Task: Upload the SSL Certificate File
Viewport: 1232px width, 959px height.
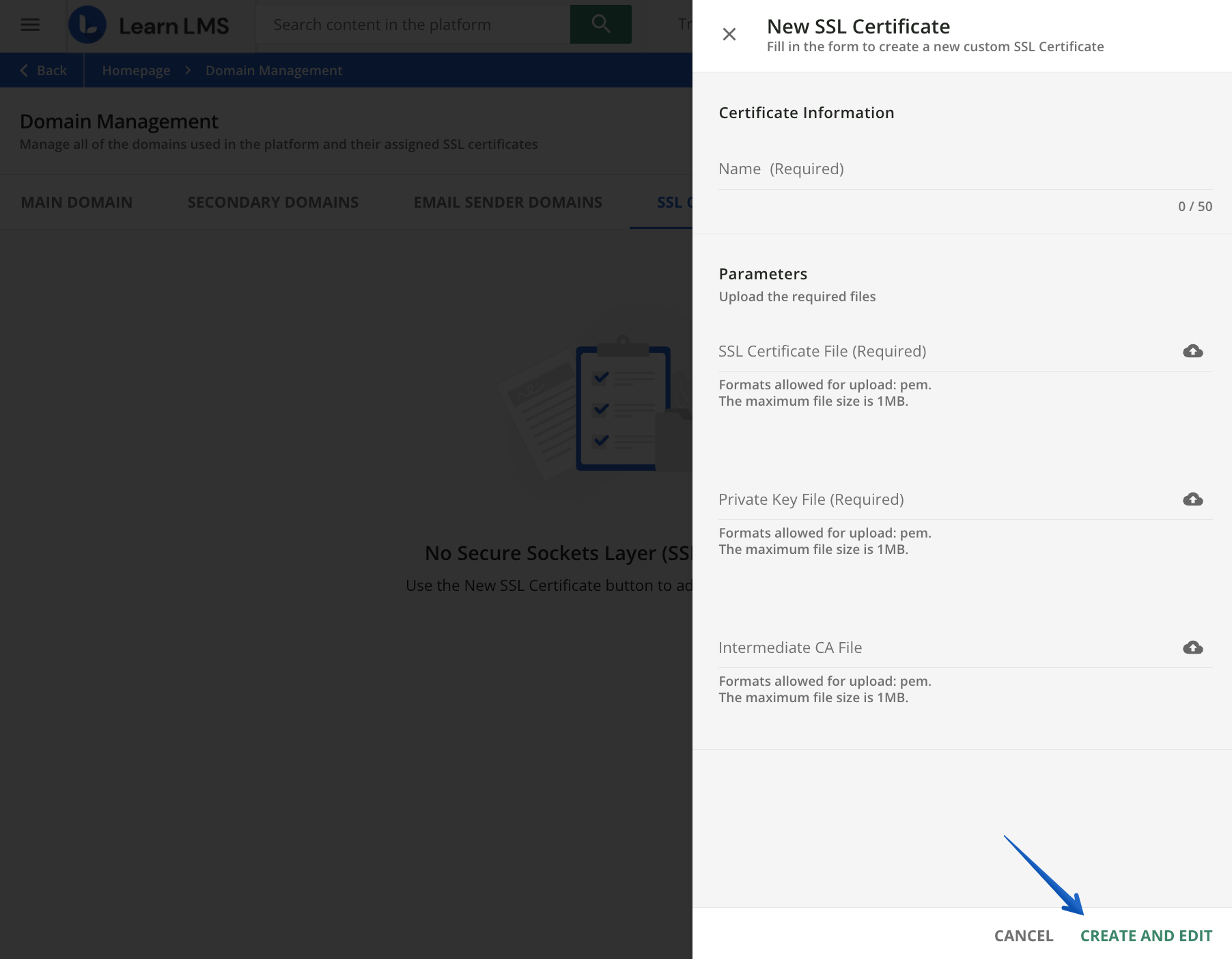Action: point(1193,351)
